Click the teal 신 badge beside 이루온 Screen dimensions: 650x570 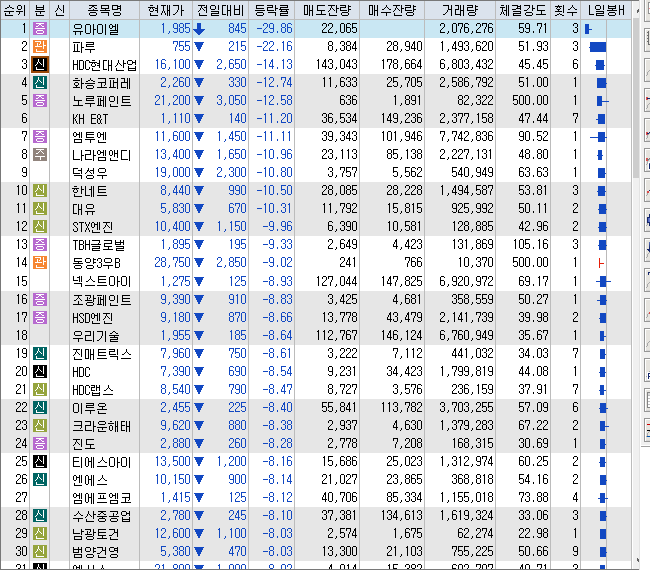(x=40, y=407)
